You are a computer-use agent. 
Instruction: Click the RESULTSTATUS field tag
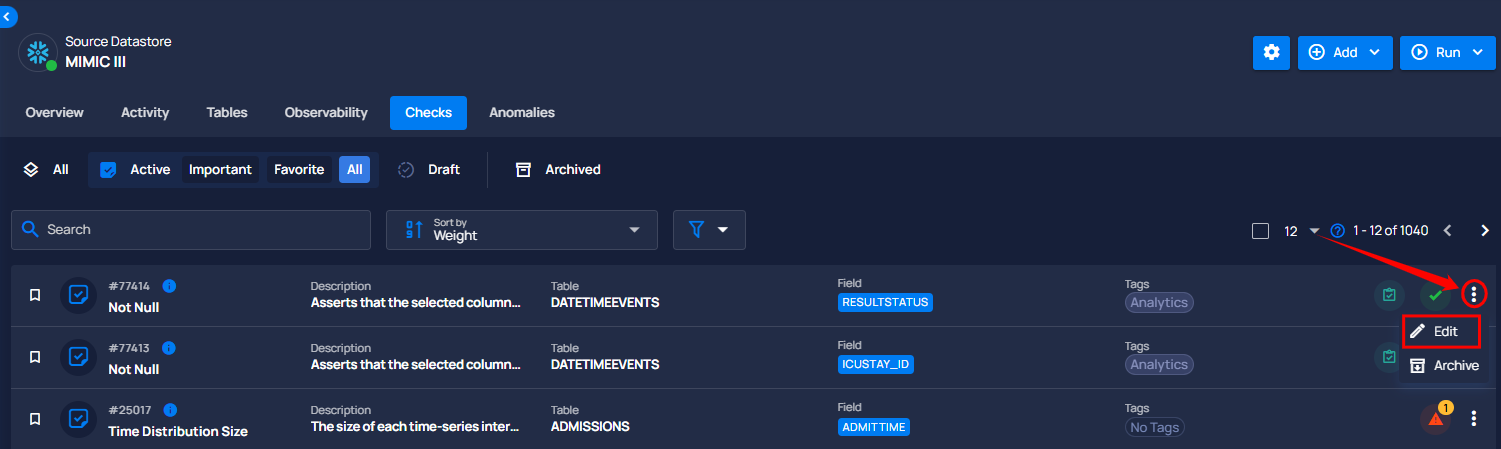point(885,302)
